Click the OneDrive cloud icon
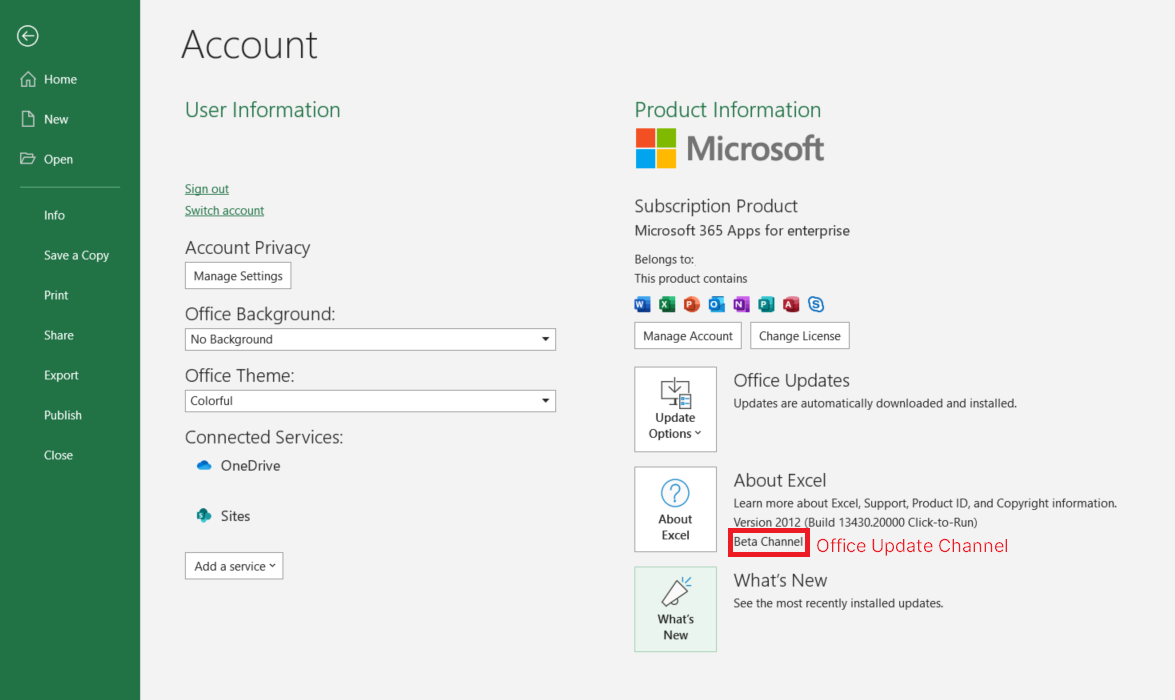Viewport: 1175px width, 700px height. click(204, 465)
